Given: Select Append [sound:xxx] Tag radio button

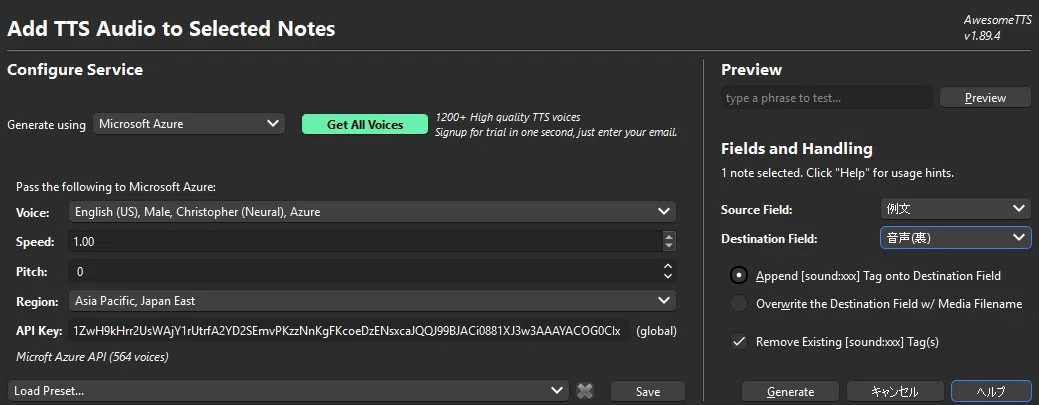Looking at the screenshot, I should (x=739, y=276).
